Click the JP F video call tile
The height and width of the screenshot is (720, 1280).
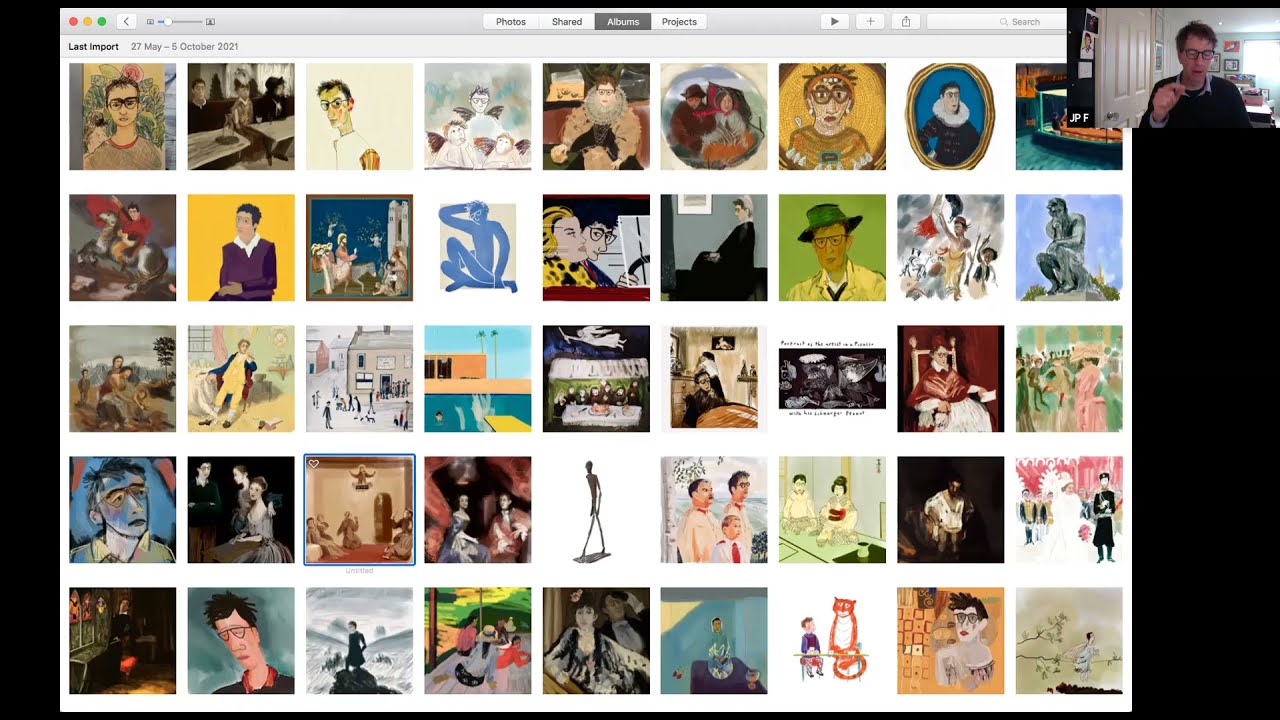(1173, 67)
